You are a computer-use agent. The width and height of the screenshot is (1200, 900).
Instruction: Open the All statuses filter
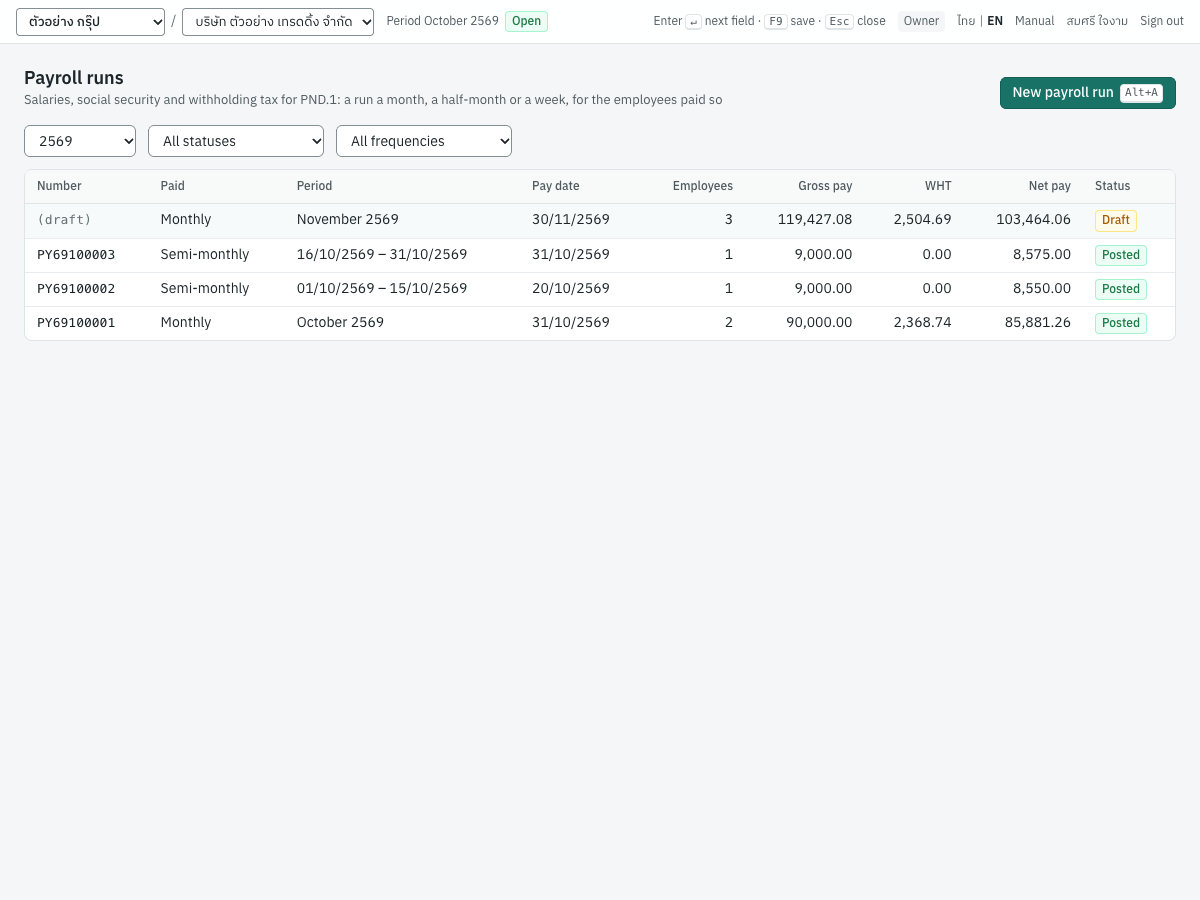pyautogui.click(x=236, y=141)
